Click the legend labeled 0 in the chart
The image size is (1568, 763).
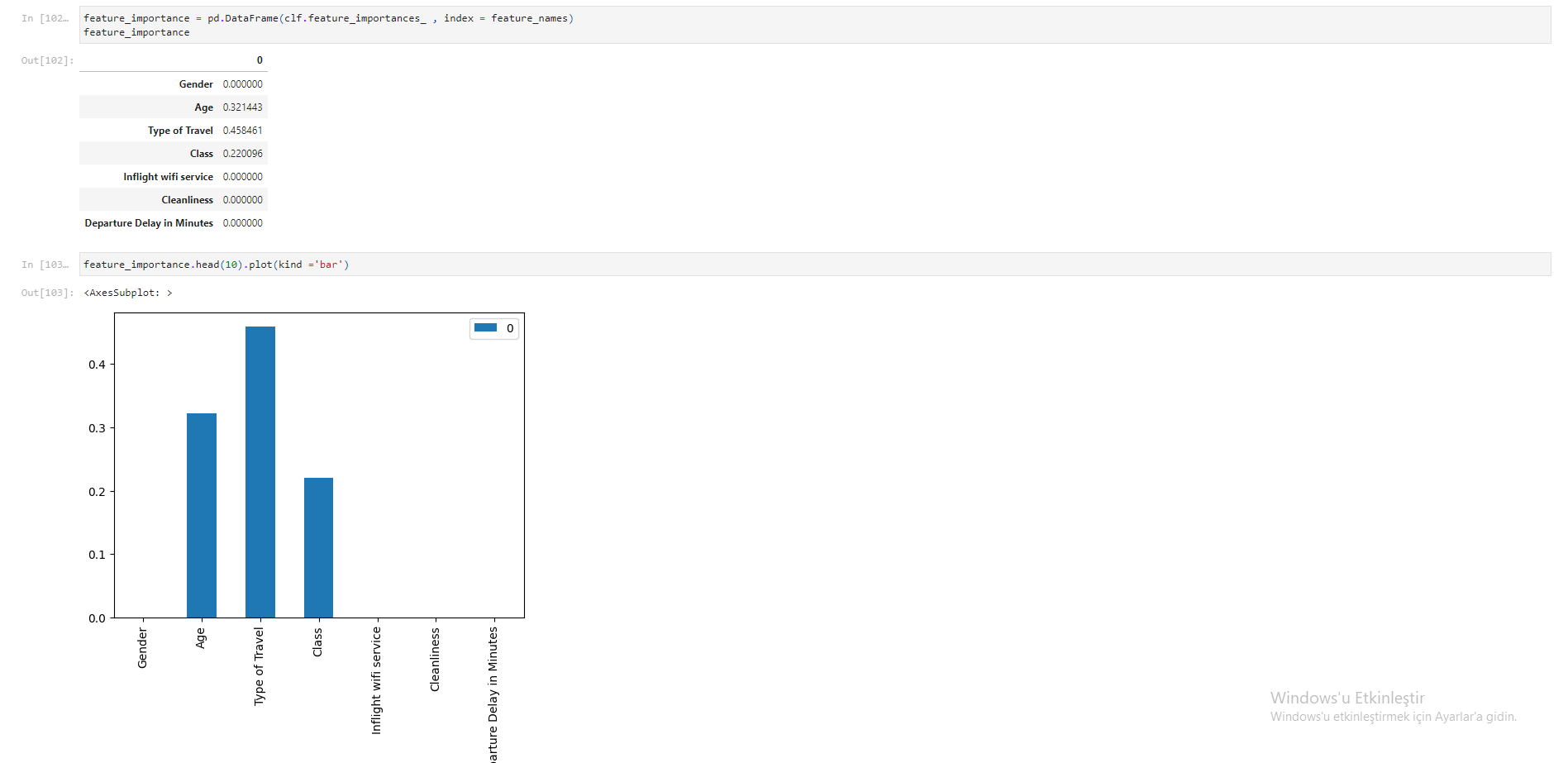(493, 328)
